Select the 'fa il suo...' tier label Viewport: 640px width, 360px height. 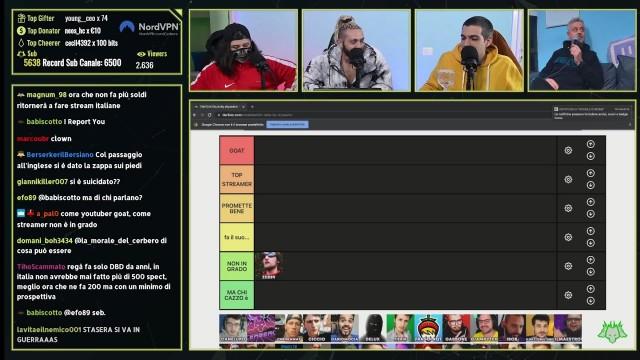coord(237,237)
